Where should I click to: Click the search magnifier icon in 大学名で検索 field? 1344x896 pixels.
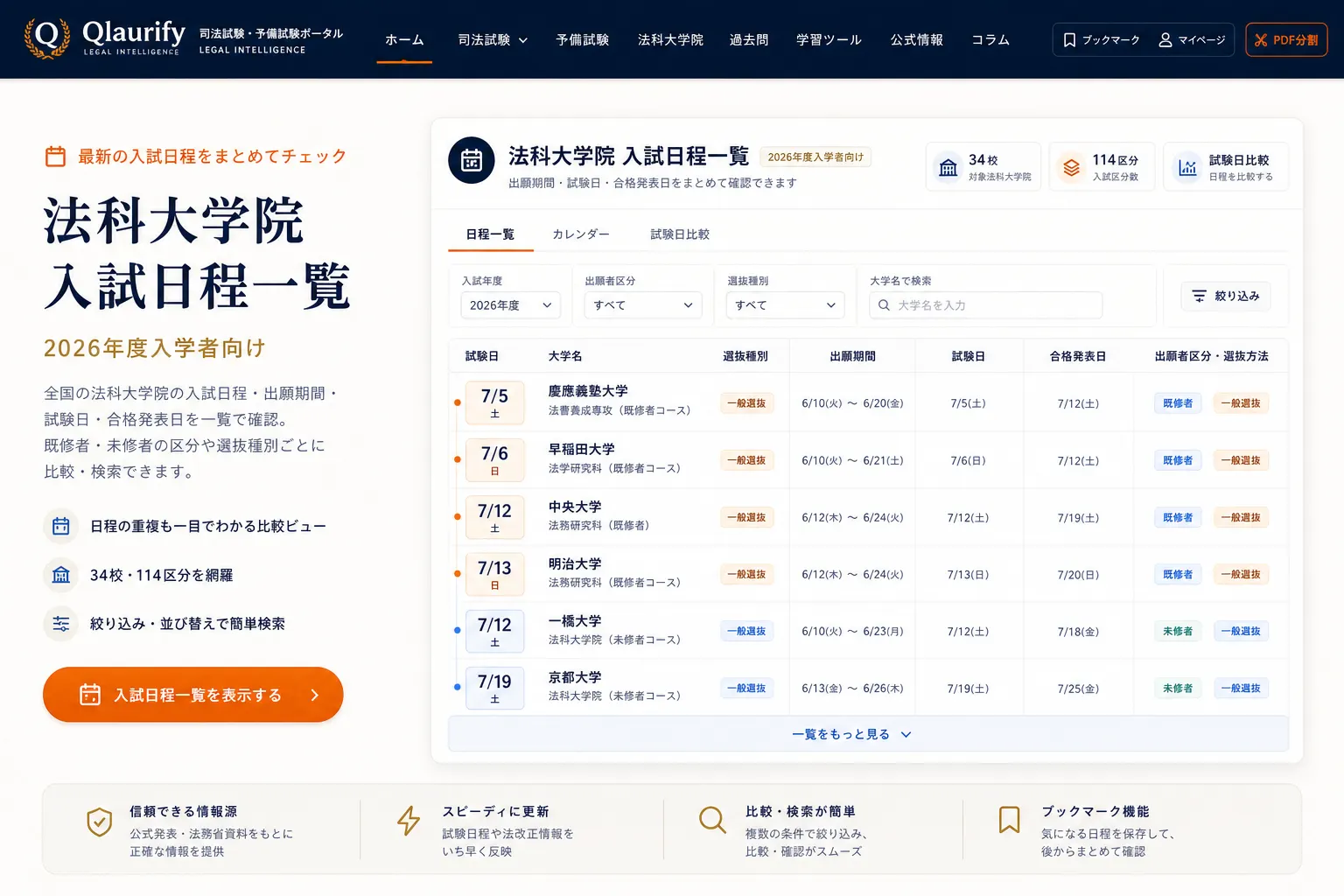point(884,305)
